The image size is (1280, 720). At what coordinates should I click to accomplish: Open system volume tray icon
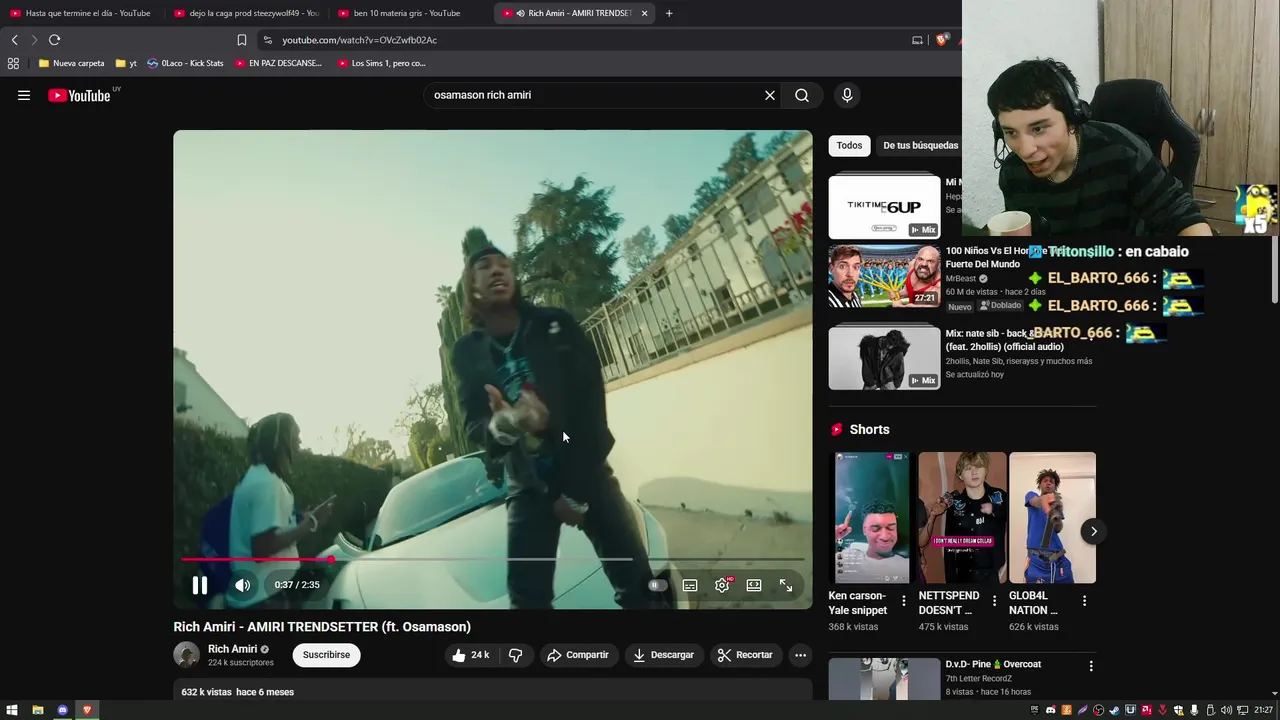1226,710
